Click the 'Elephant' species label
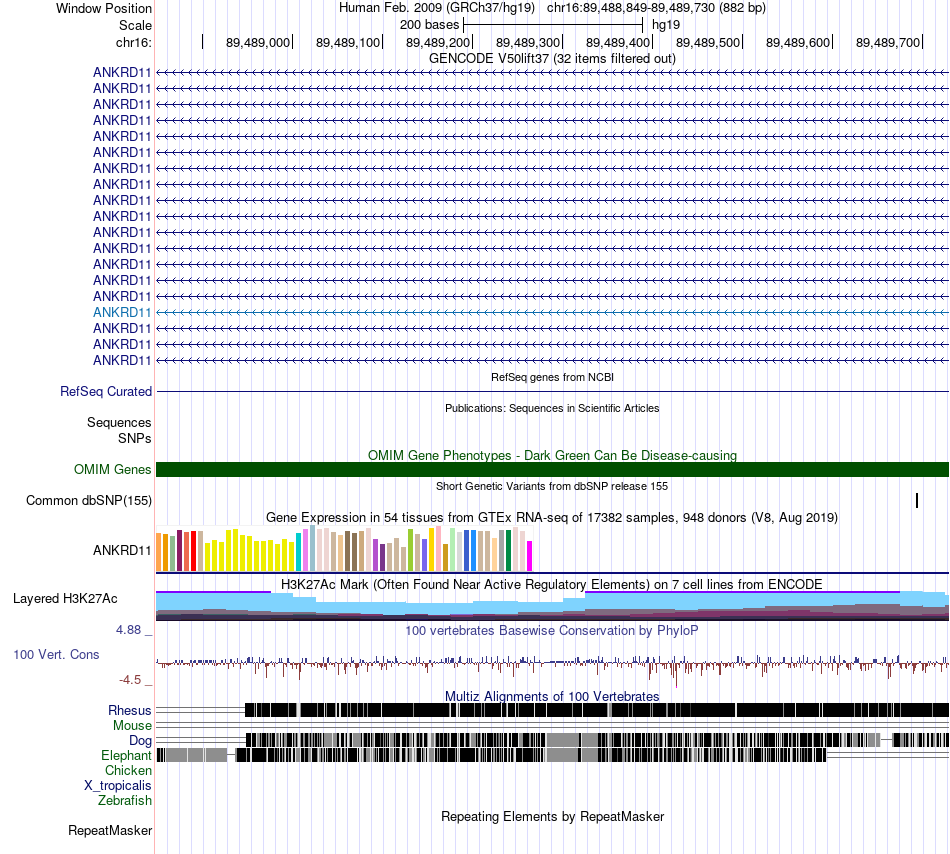The height and width of the screenshot is (854, 950). tap(127, 756)
